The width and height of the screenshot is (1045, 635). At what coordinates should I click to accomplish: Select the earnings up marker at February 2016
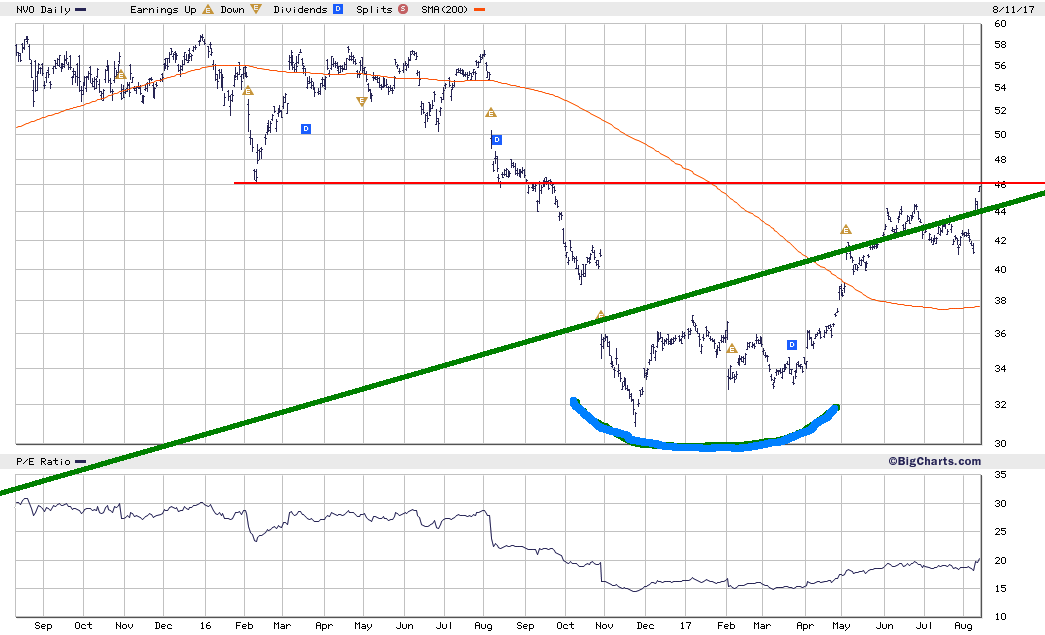coord(248,91)
